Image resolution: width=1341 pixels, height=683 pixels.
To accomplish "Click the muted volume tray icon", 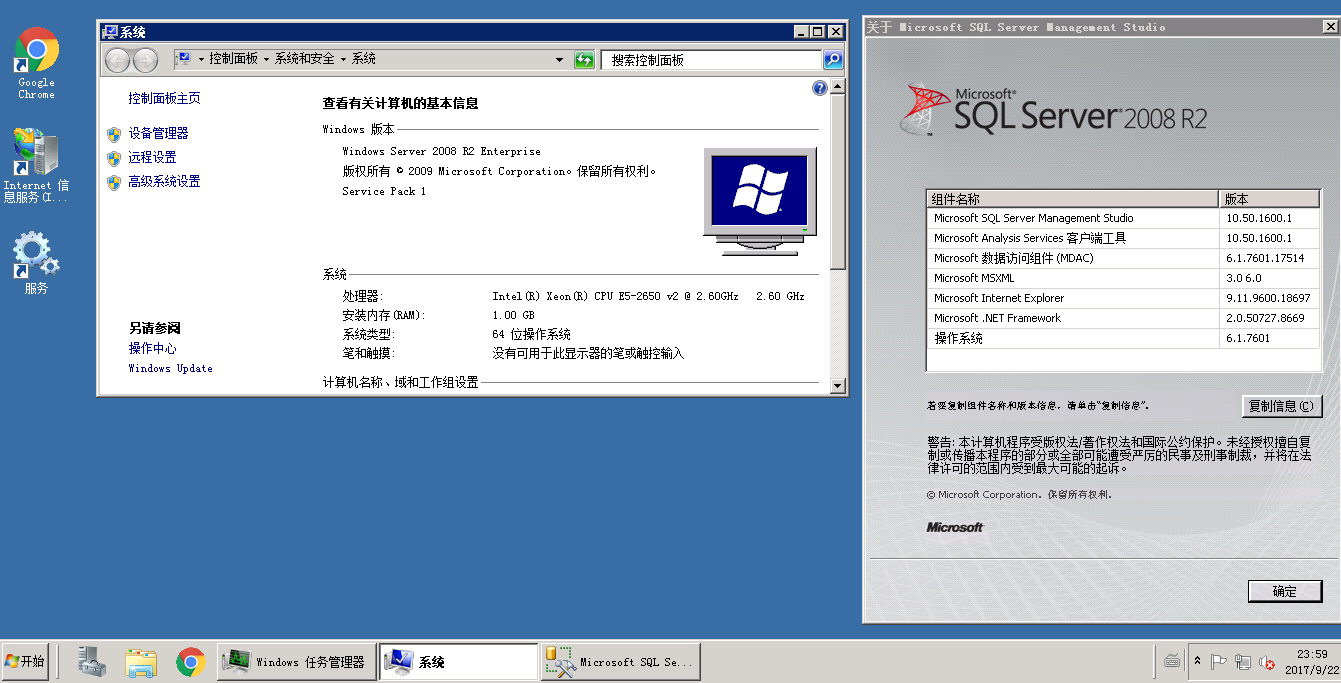I will click(1267, 662).
